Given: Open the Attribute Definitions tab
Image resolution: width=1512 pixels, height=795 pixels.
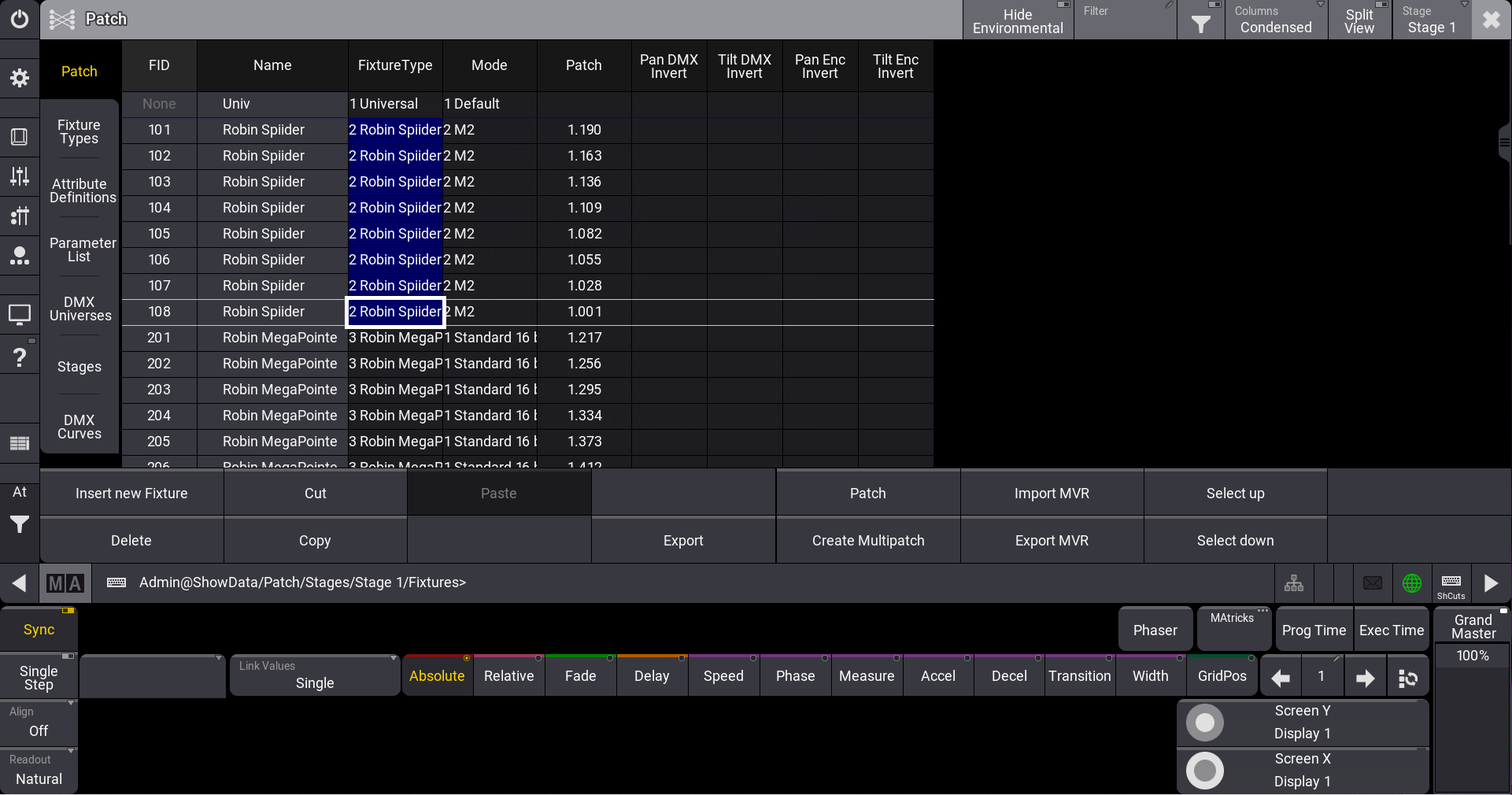Looking at the screenshot, I should tap(79, 190).
